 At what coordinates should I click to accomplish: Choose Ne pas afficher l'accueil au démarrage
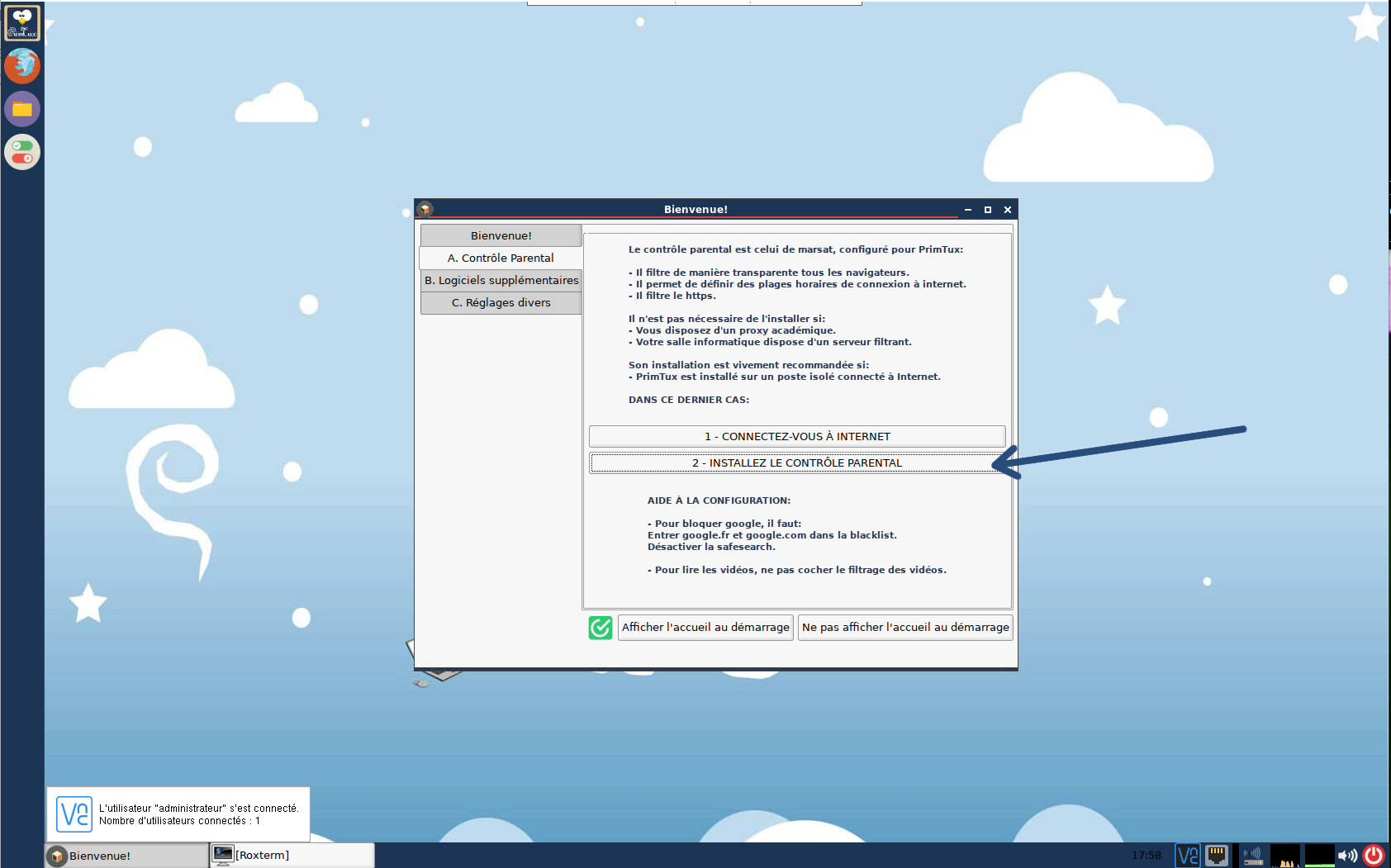pyautogui.click(x=905, y=628)
